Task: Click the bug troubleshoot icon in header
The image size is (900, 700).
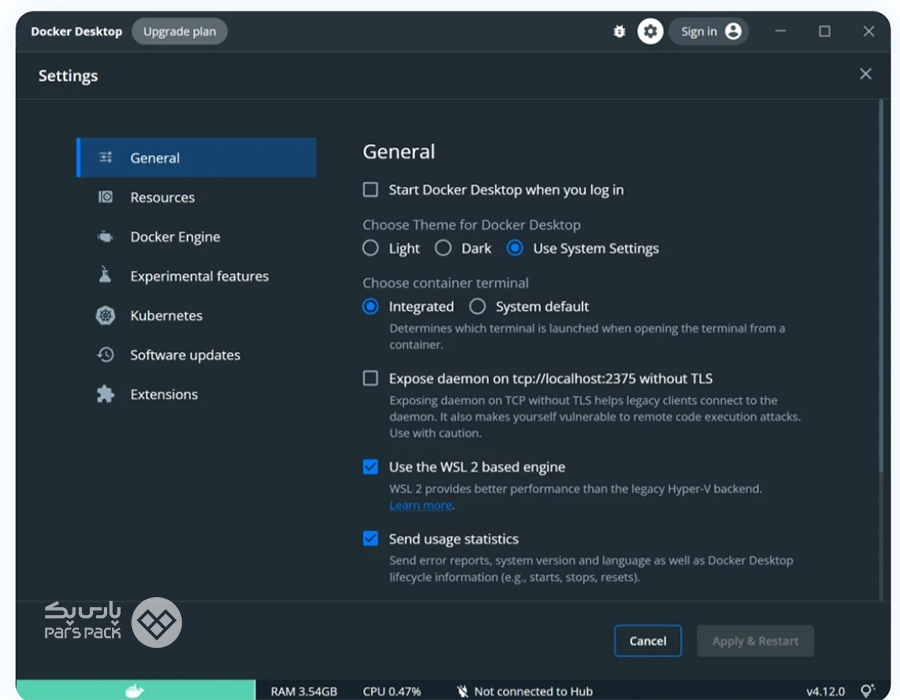Action: click(x=619, y=32)
